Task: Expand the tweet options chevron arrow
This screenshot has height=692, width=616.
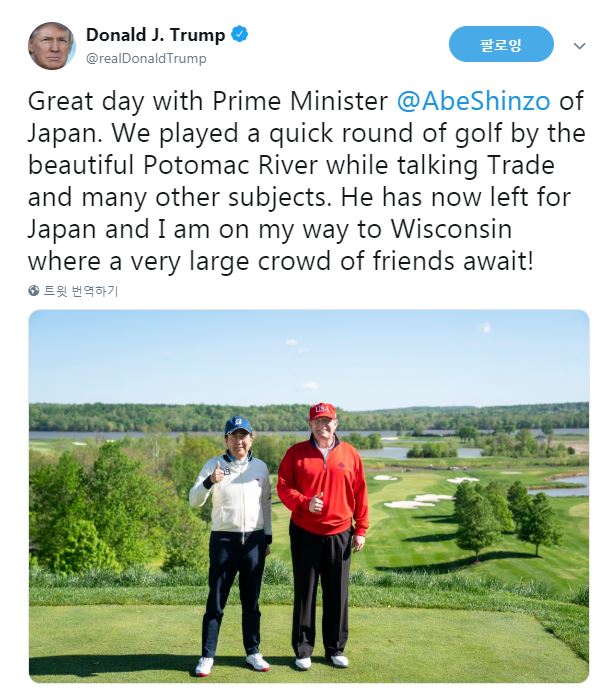Action: click(x=580, y=46)
